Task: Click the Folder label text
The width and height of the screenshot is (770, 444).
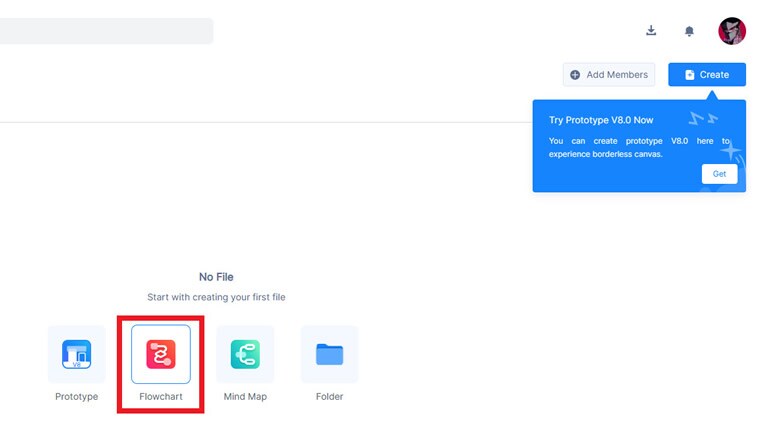Action: (x=330, y=396)
